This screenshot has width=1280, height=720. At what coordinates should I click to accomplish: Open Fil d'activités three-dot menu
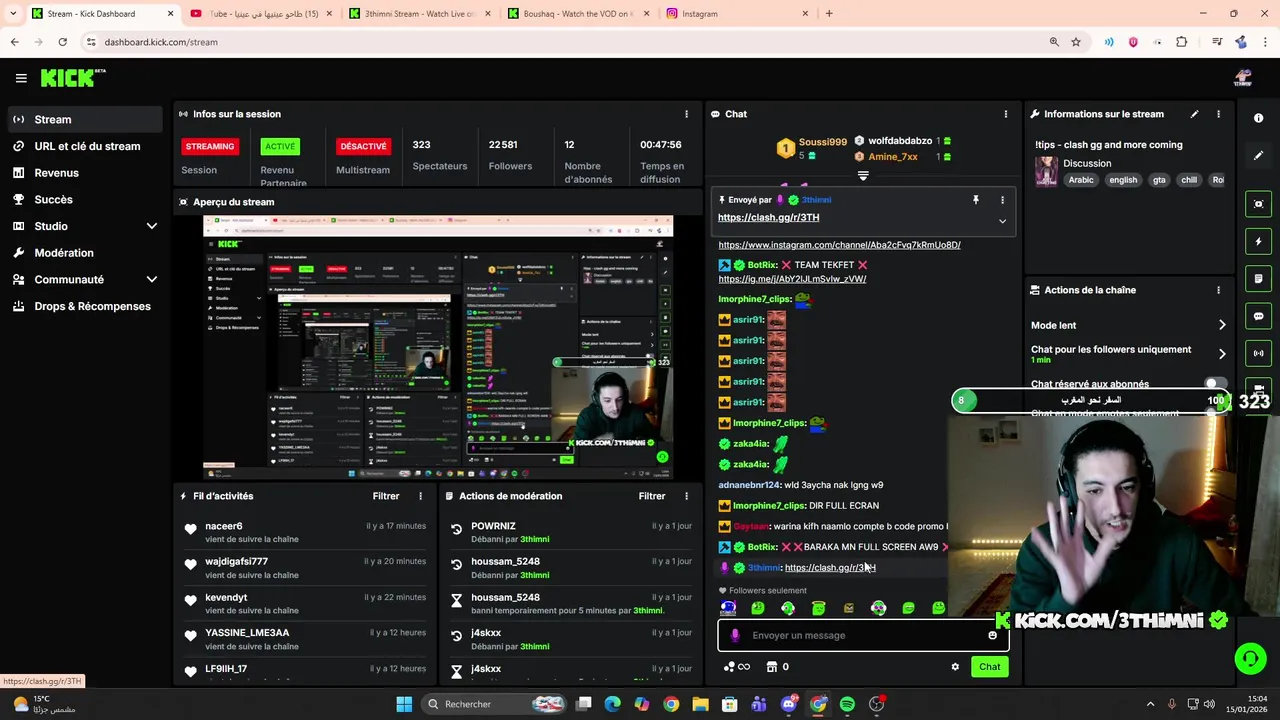(420, 496)
